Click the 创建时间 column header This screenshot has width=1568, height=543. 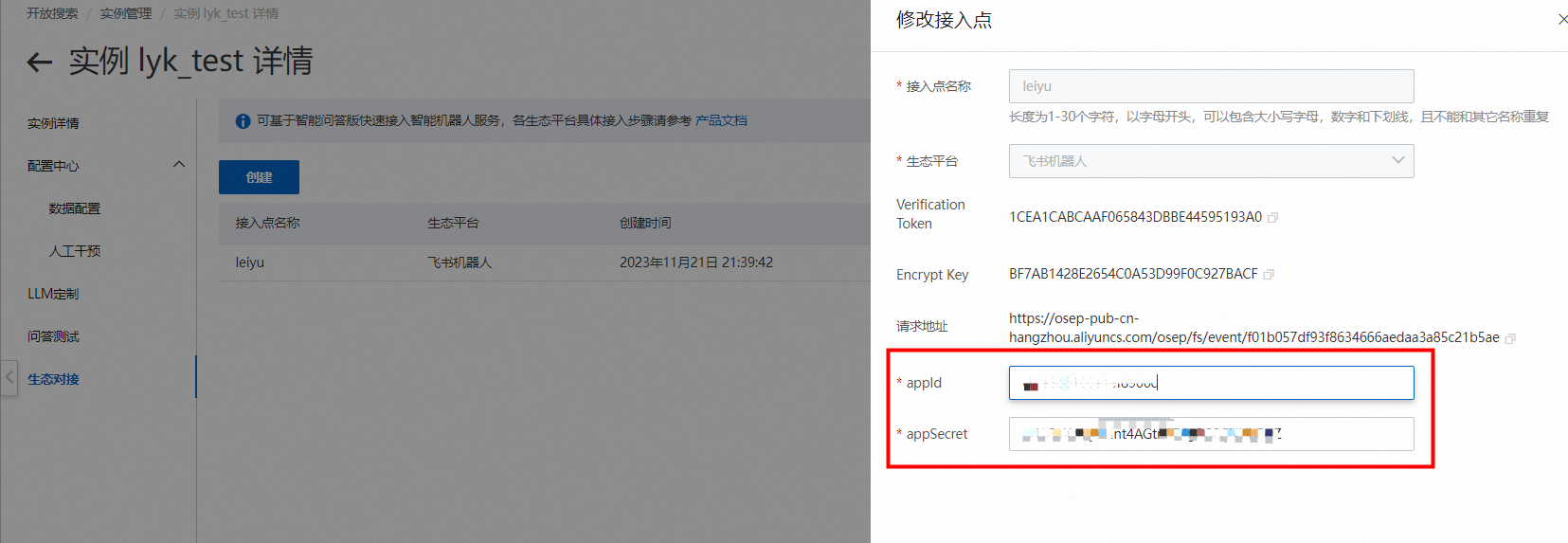tap(645, 223)
